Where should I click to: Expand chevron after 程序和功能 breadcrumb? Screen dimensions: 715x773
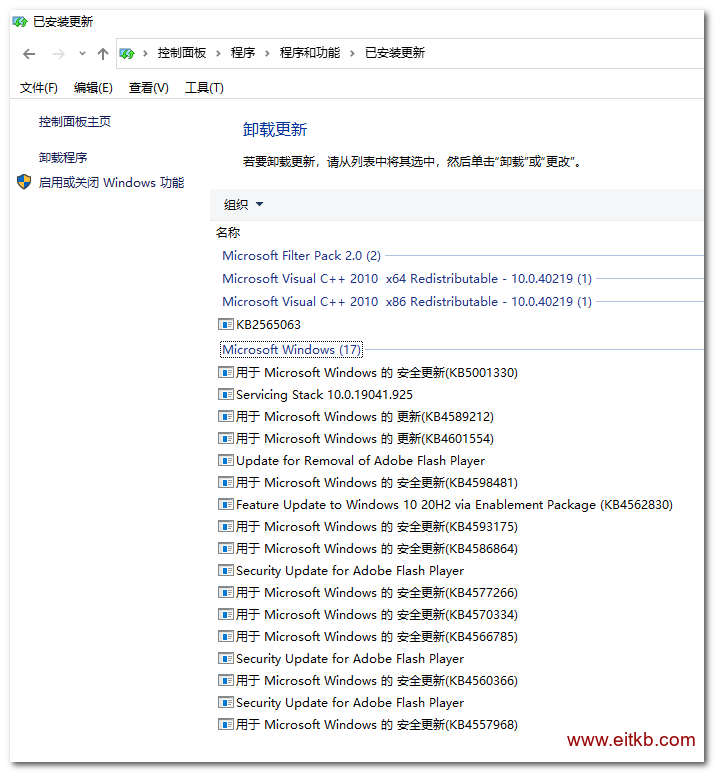pos(352,53)
